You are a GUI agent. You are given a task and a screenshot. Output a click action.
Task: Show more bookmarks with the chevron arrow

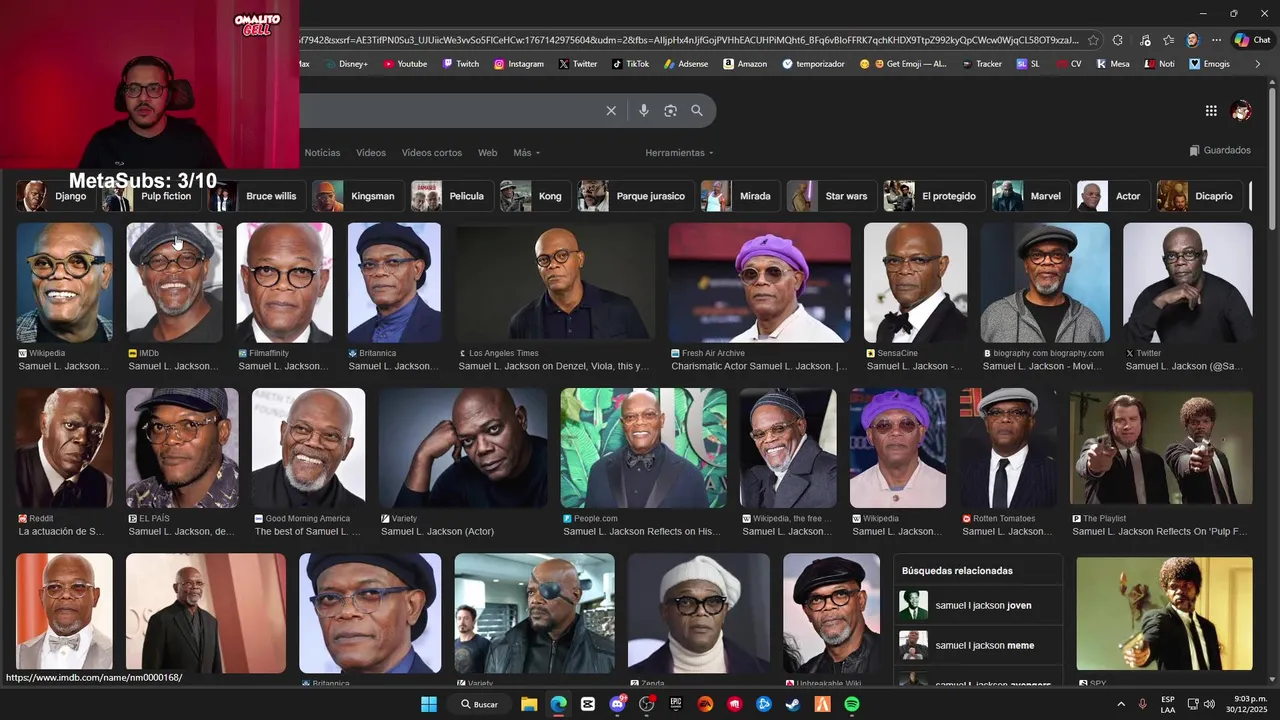coord(1258,64)
